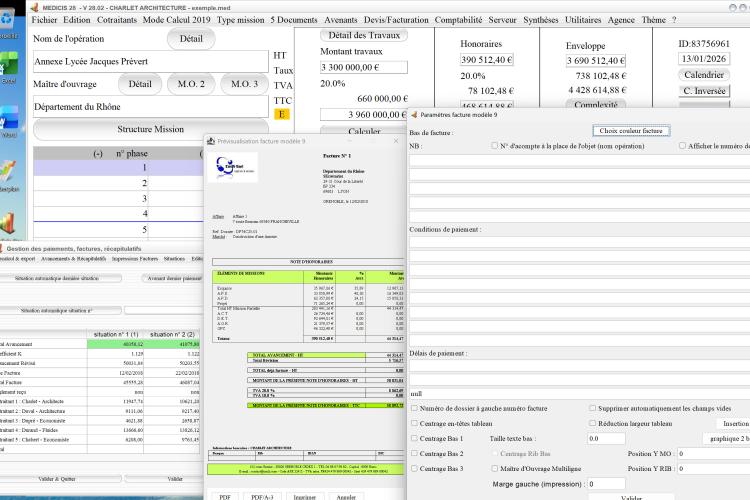Viewport: 750px width, 500px height.
Task: Toggle Afficher le numéro checkbox
Action: tap(683, 145)
